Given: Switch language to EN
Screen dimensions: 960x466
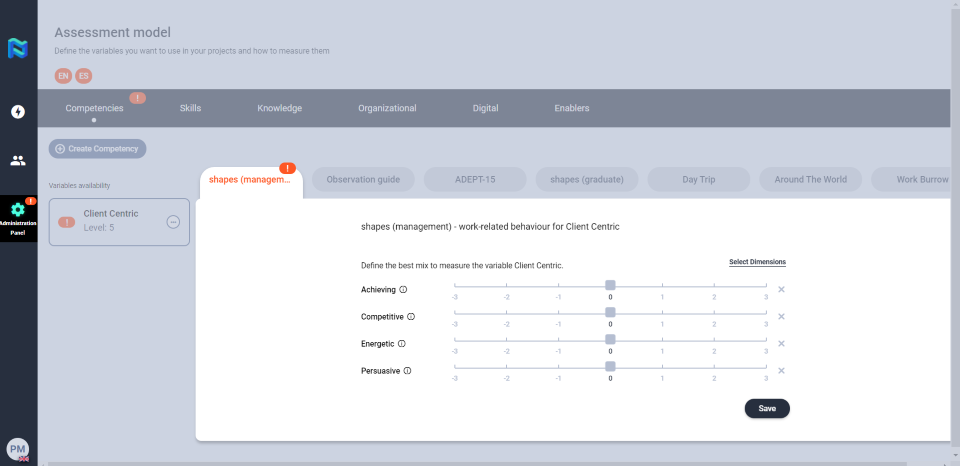Looking at the screenshot, I should coord(63,76).
